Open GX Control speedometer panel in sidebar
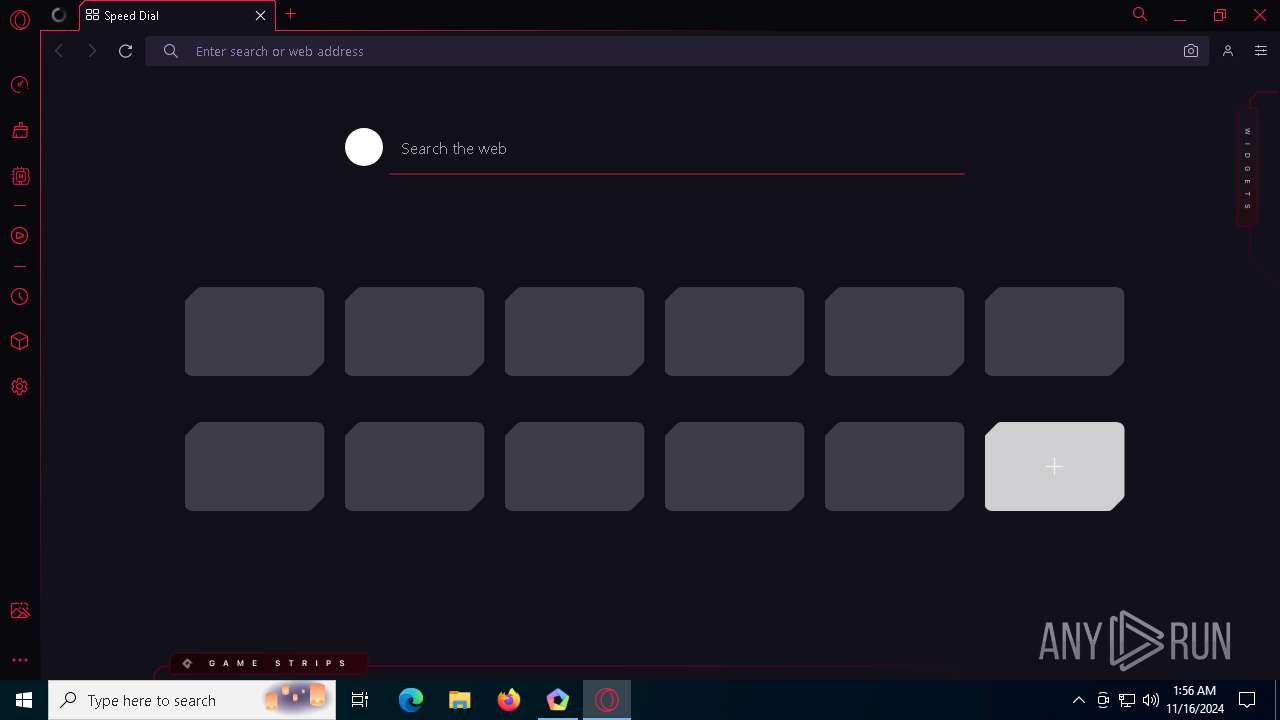 point(19,85)
